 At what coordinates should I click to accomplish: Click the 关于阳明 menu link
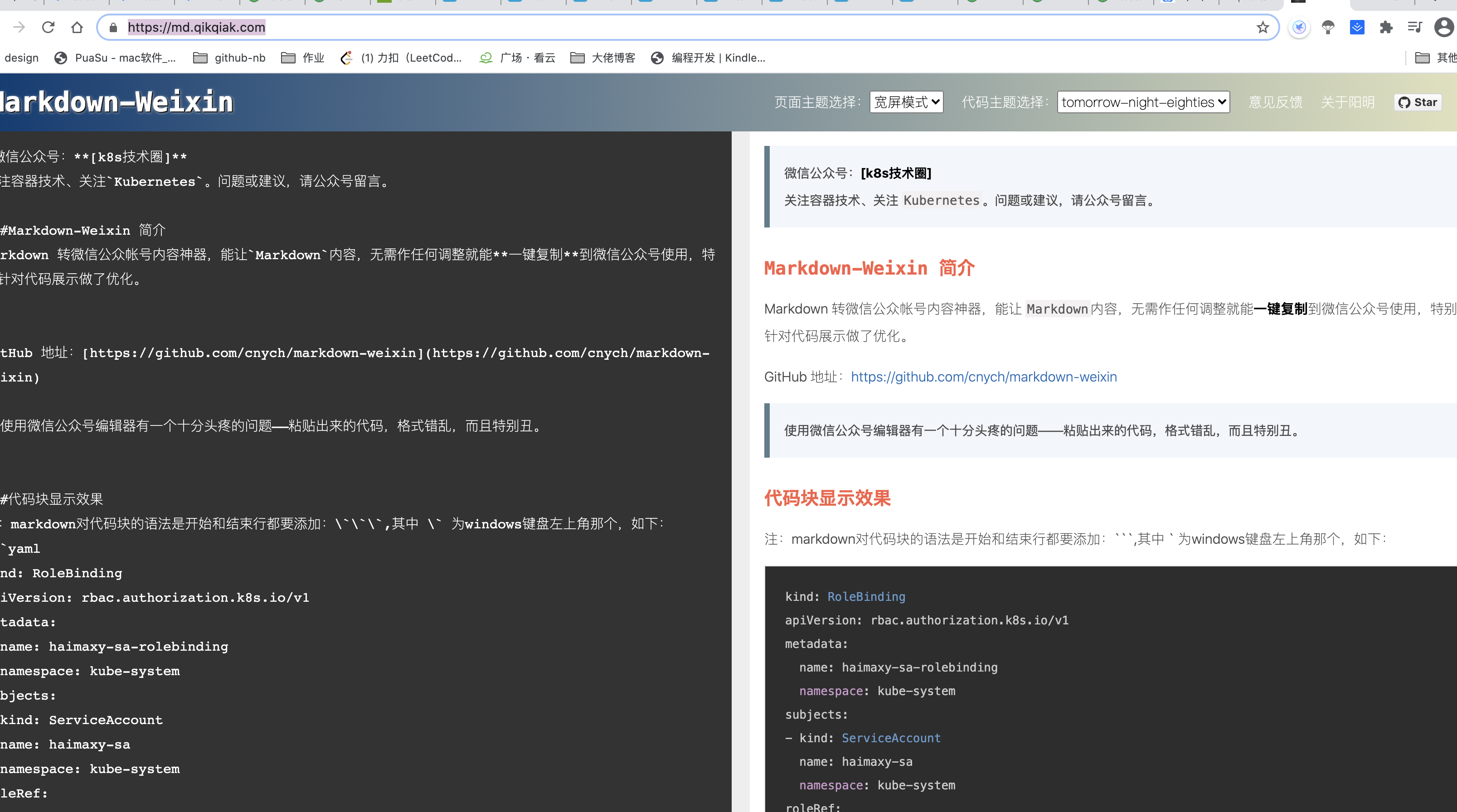tap(1347, 102)
